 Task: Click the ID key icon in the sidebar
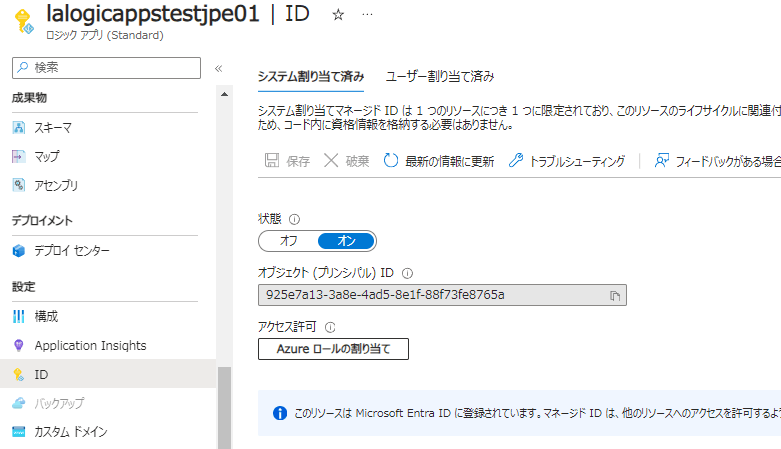click(18, 374)
